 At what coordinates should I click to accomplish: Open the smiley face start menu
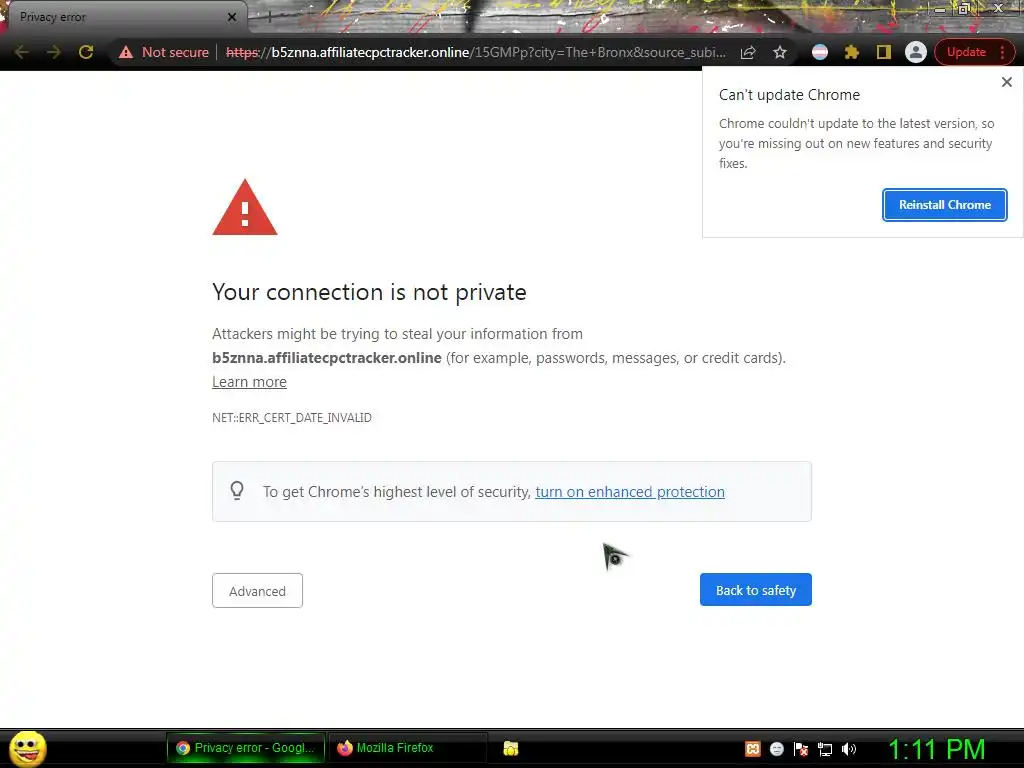27,748
